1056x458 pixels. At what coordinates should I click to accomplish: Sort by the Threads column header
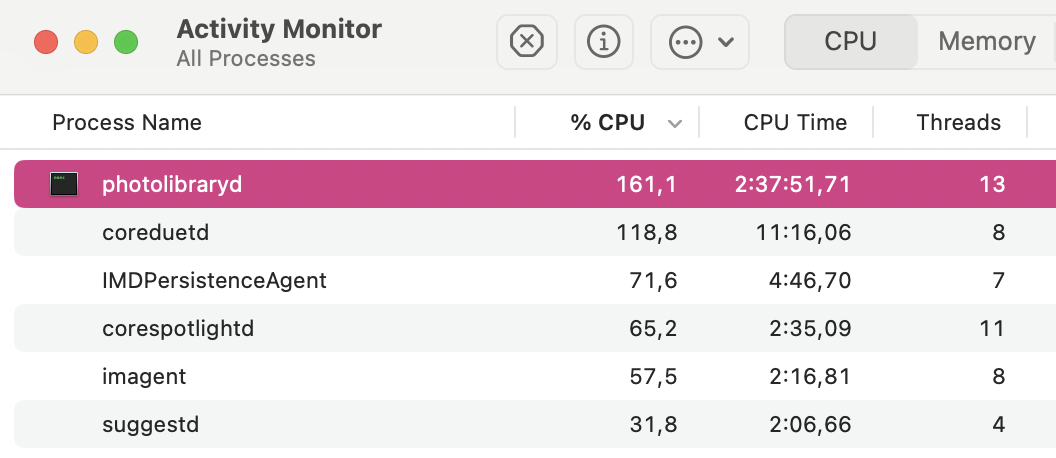(x=958, y=123)
